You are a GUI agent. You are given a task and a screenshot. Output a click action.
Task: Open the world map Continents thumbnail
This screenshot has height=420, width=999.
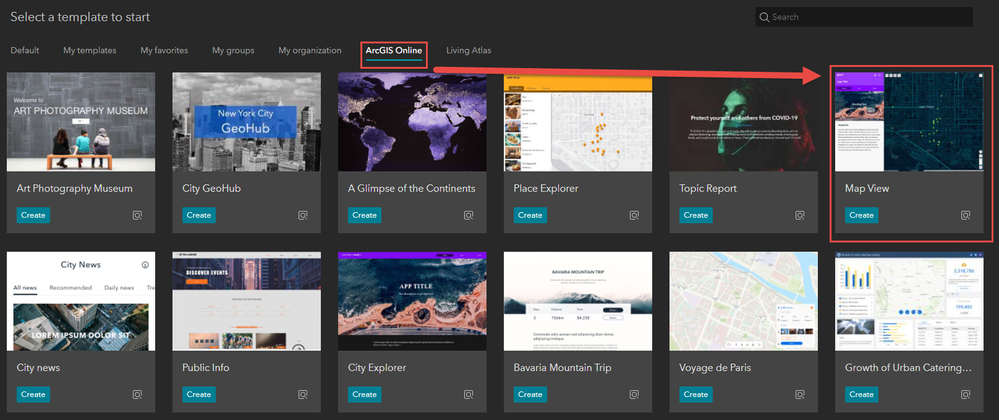coord(412,122)
